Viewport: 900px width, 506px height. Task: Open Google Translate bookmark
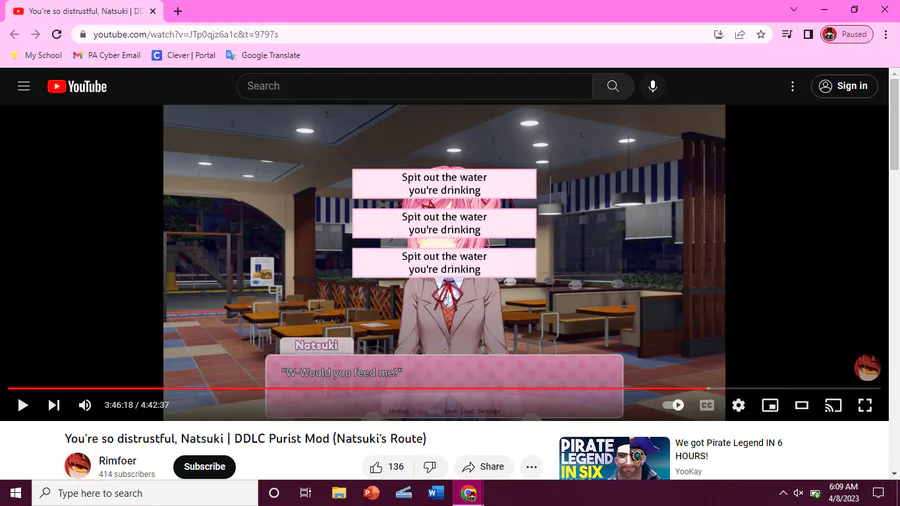coord(263,55)
